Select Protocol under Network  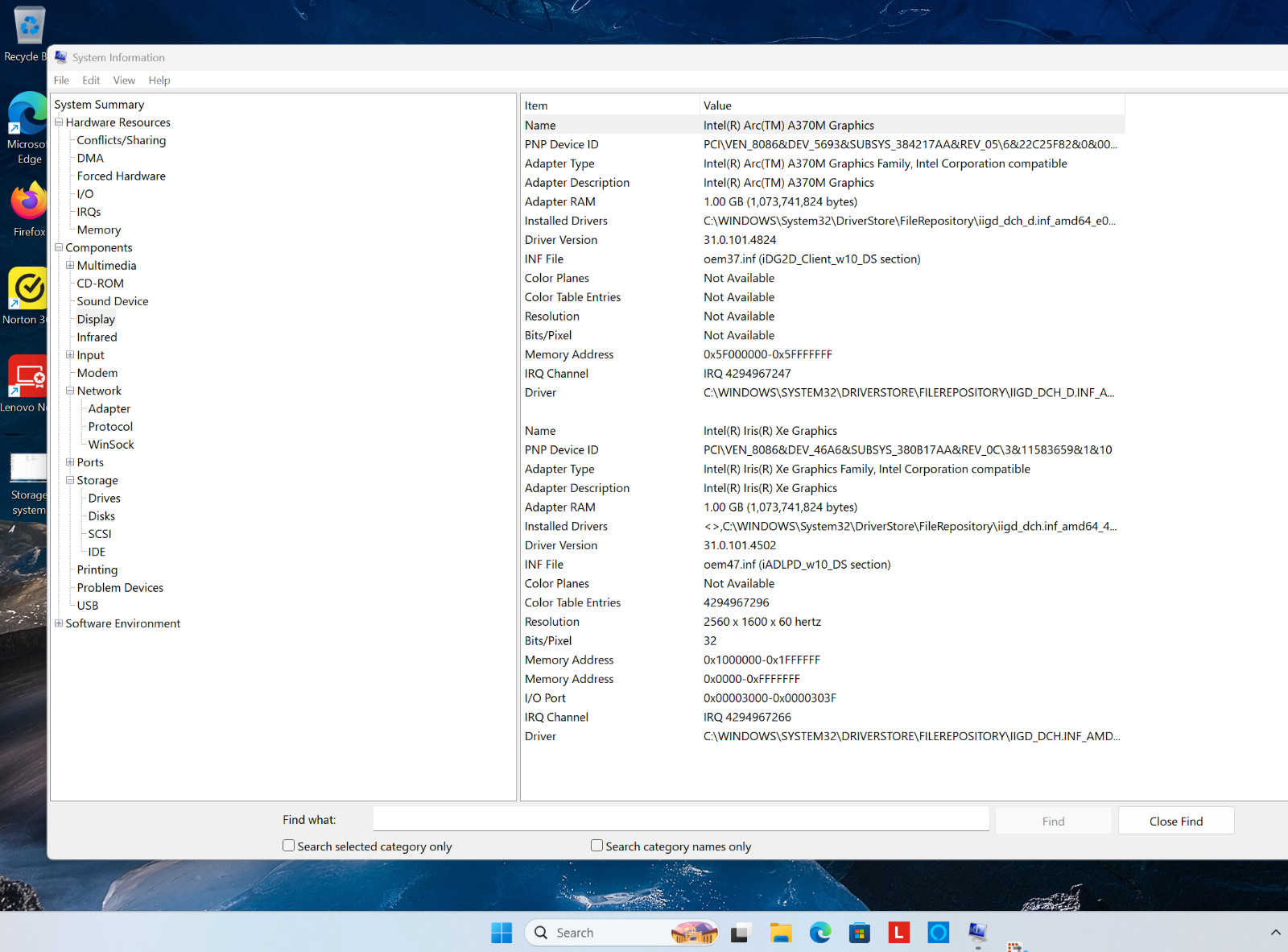pos(110,426)
